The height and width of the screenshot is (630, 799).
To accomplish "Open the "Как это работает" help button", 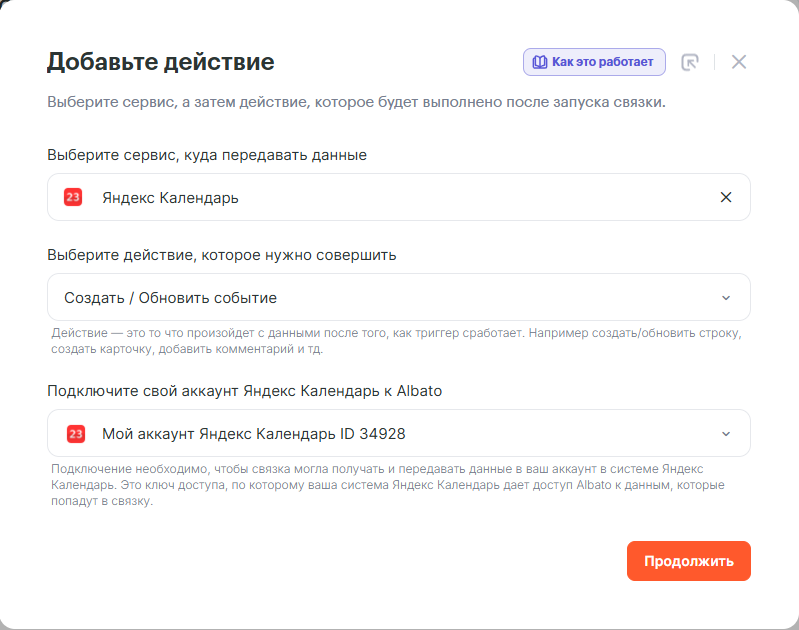I will (594, 62).
